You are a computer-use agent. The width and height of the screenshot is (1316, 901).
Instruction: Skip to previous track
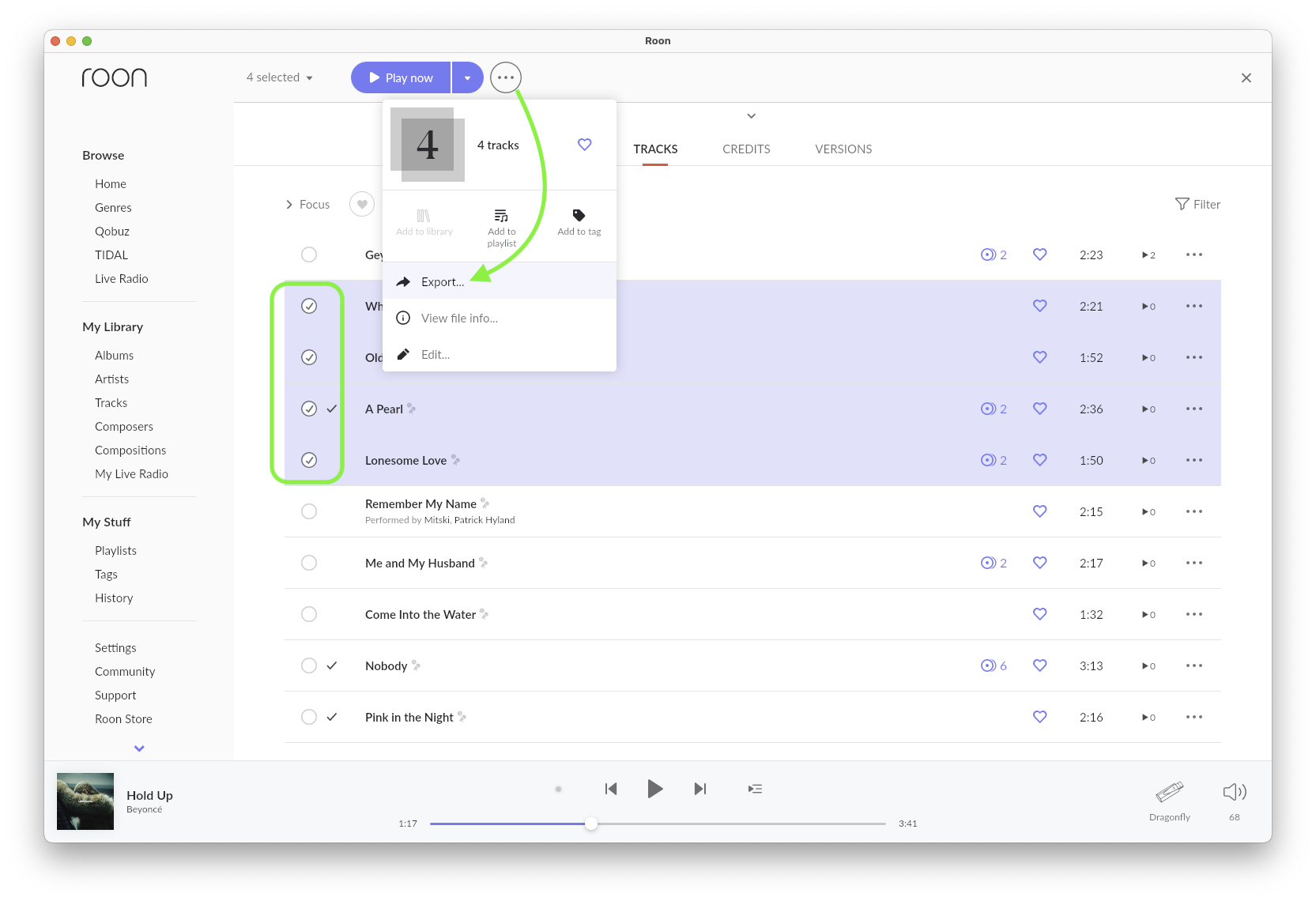(x=611, y=789)
